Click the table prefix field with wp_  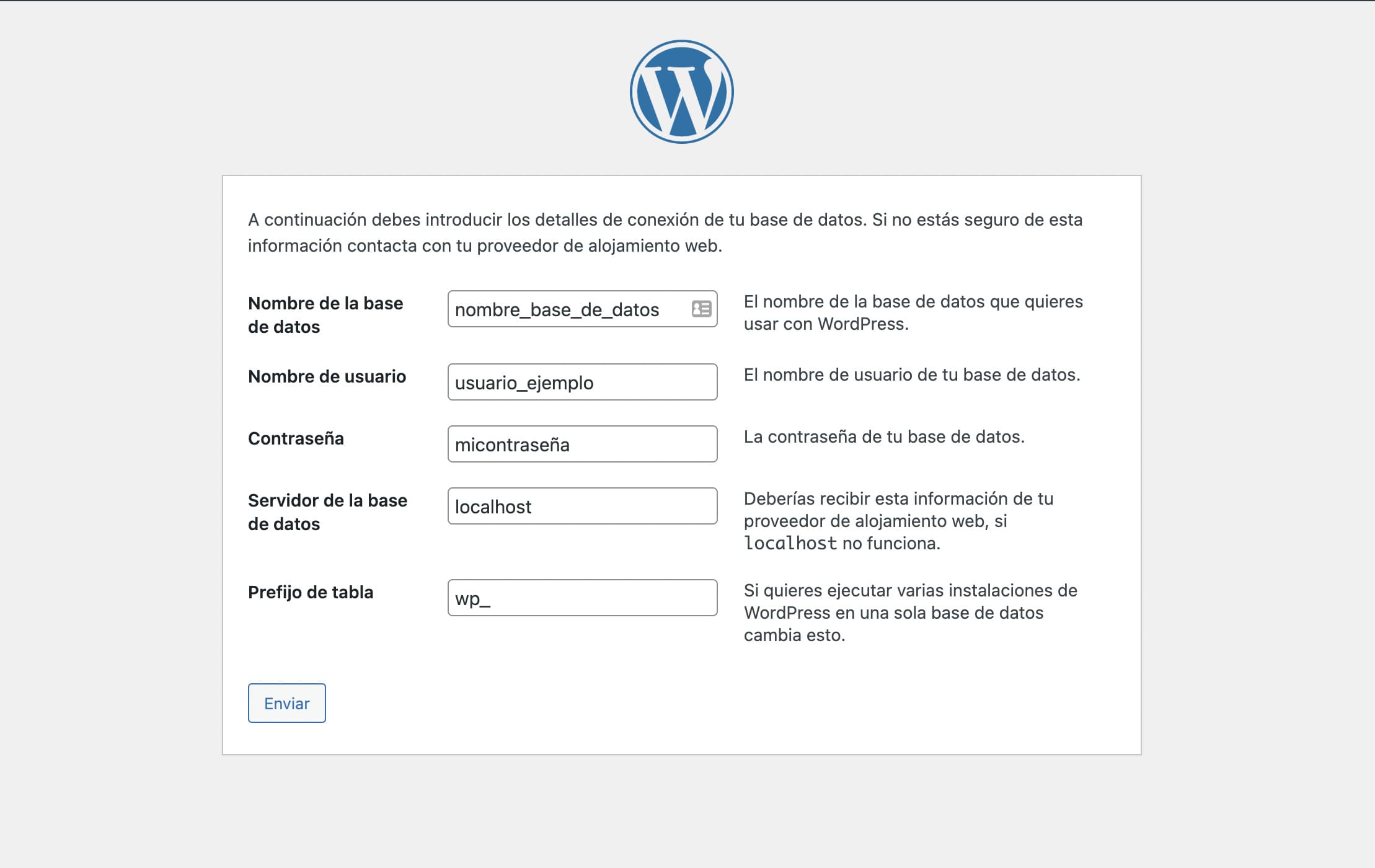(582, 598)
